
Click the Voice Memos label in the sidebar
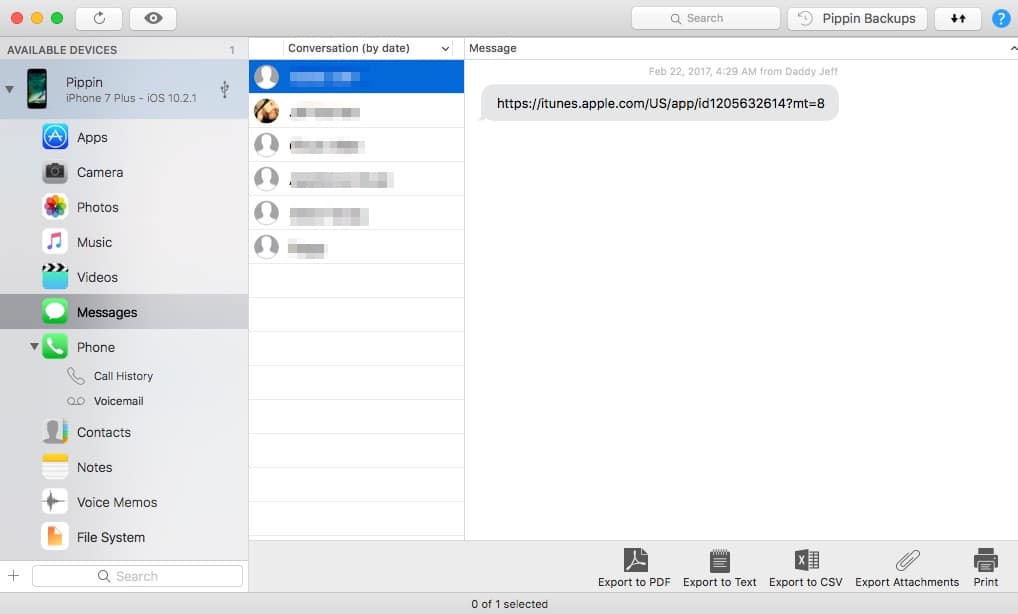(117, 502)
